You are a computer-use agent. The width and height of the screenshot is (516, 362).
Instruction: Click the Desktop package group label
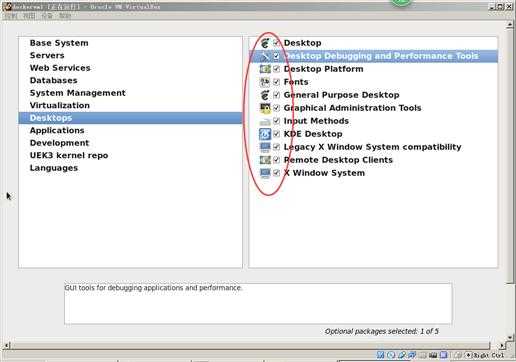point(302,43)
